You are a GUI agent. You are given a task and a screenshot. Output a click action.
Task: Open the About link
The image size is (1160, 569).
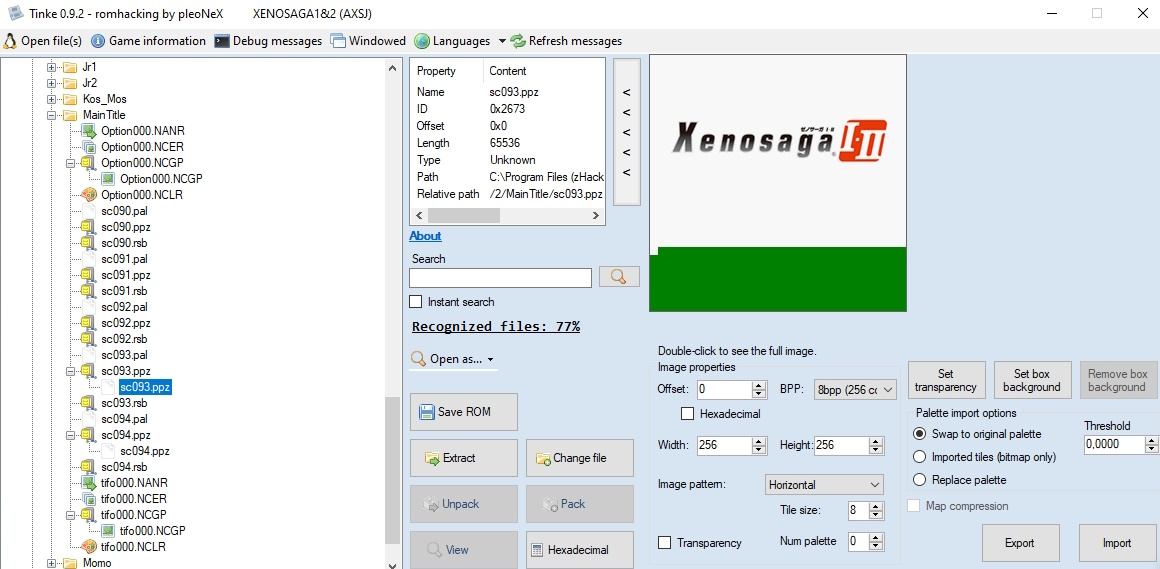[x=425, y=236]
